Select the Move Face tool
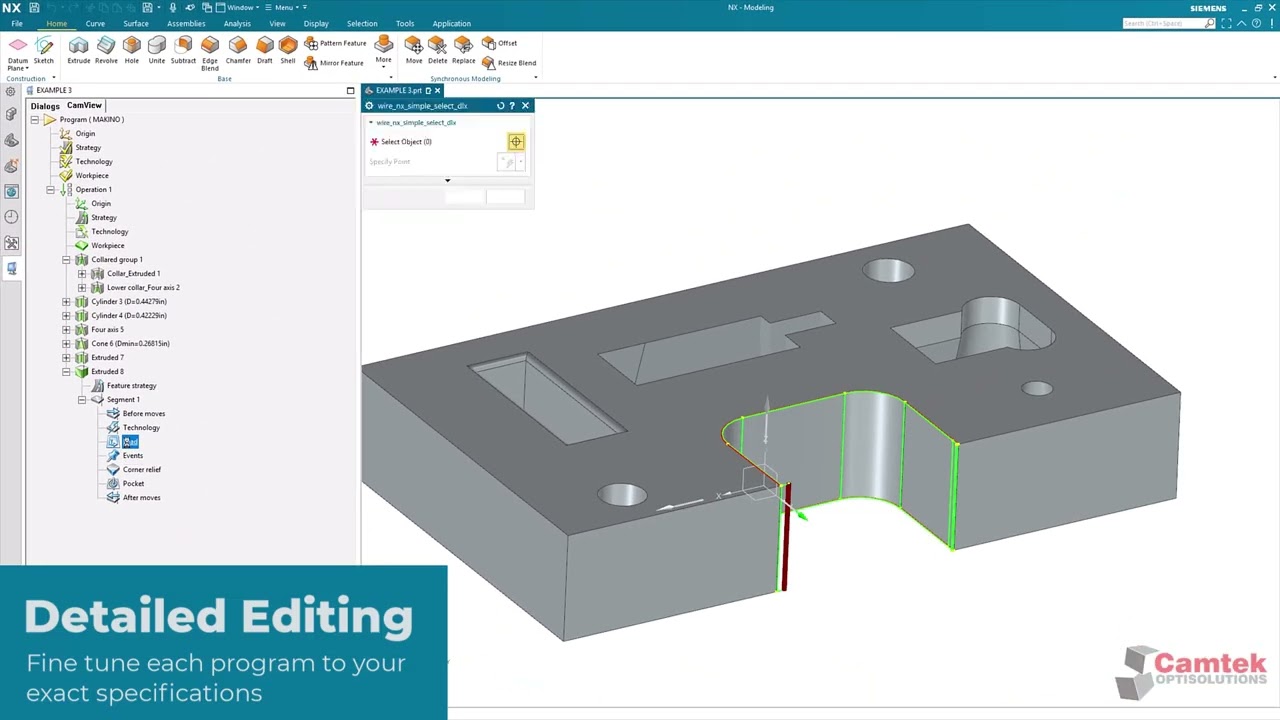This screenshot has width=1280, height=720. (x=414, y=50)
